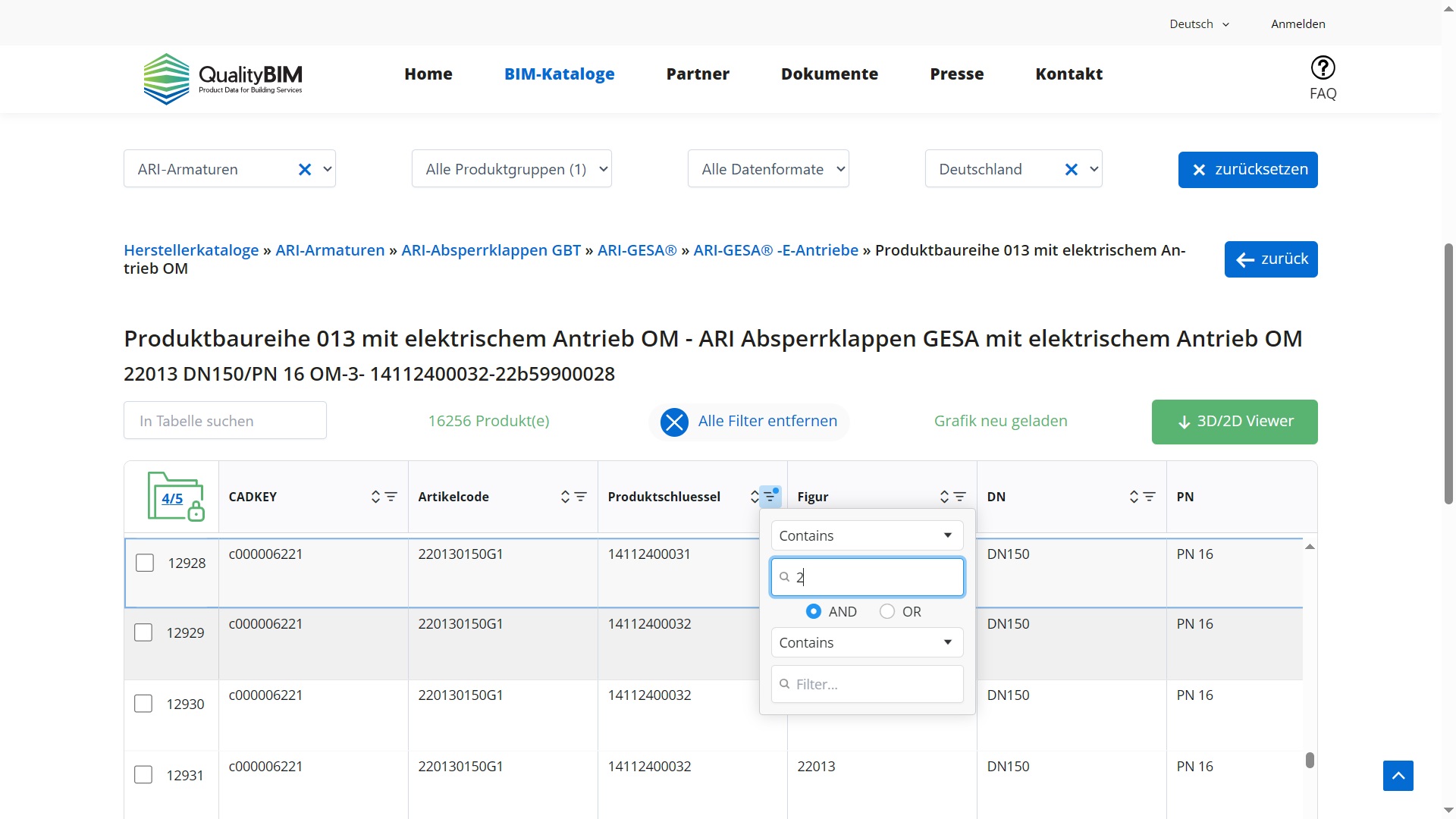Open the ARI-Armaturen manufacturer dropdown

[230, 169]
